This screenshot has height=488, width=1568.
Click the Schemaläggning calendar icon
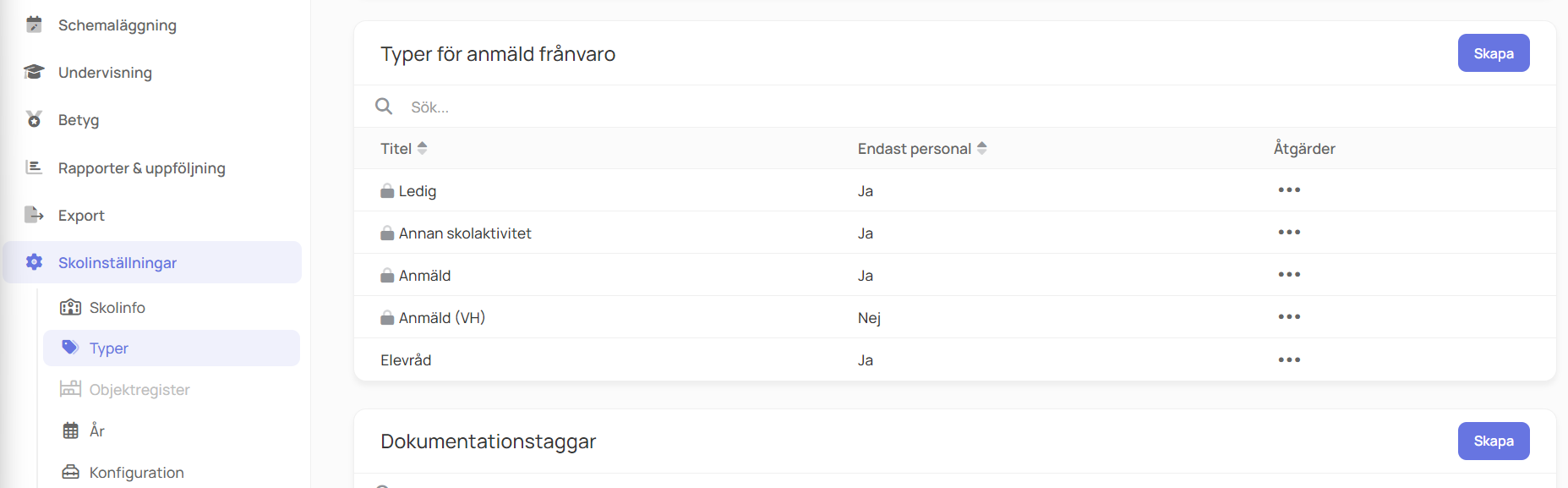point(34,25)
